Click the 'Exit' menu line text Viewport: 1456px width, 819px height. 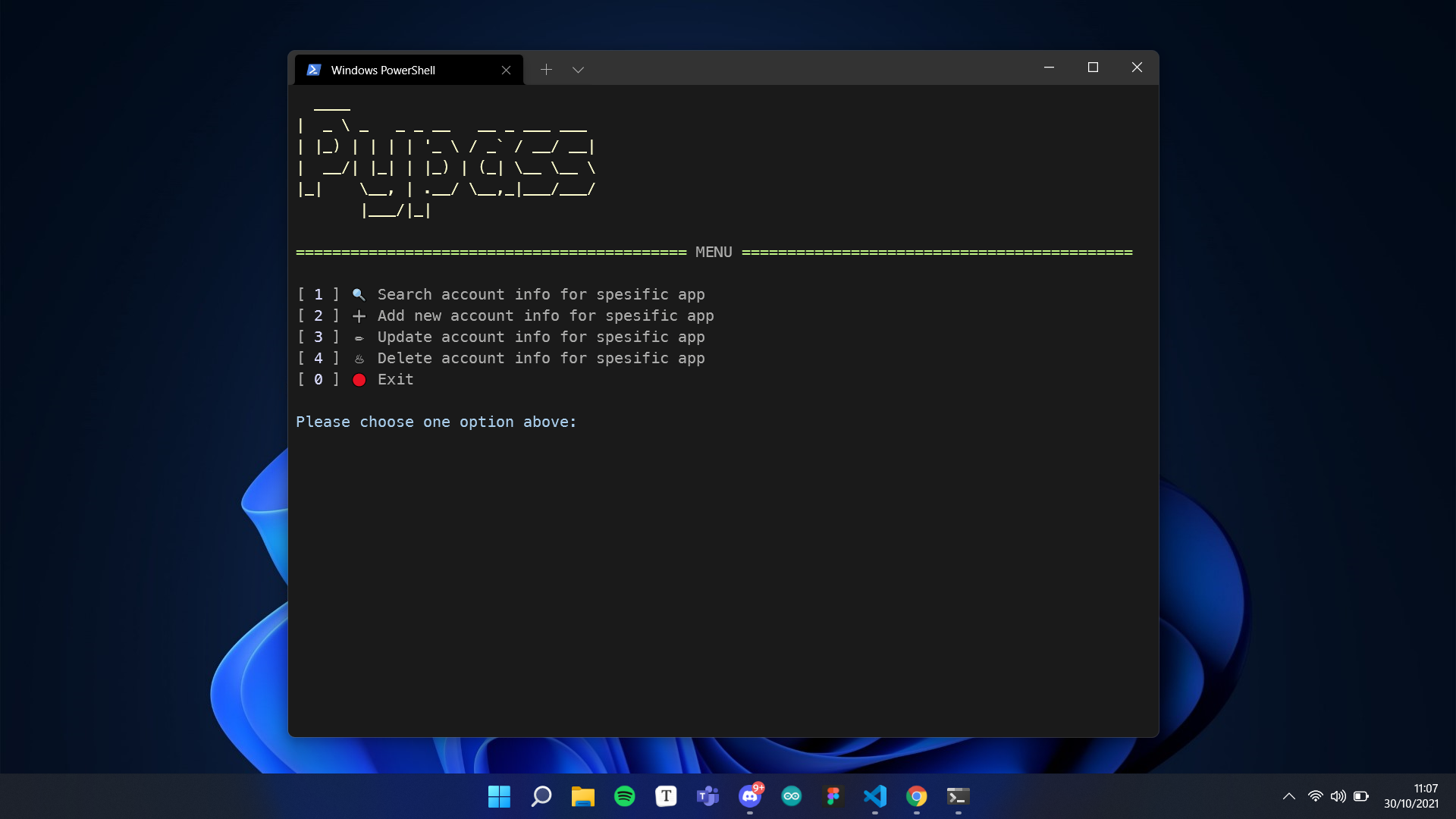[x=396, y=379]
